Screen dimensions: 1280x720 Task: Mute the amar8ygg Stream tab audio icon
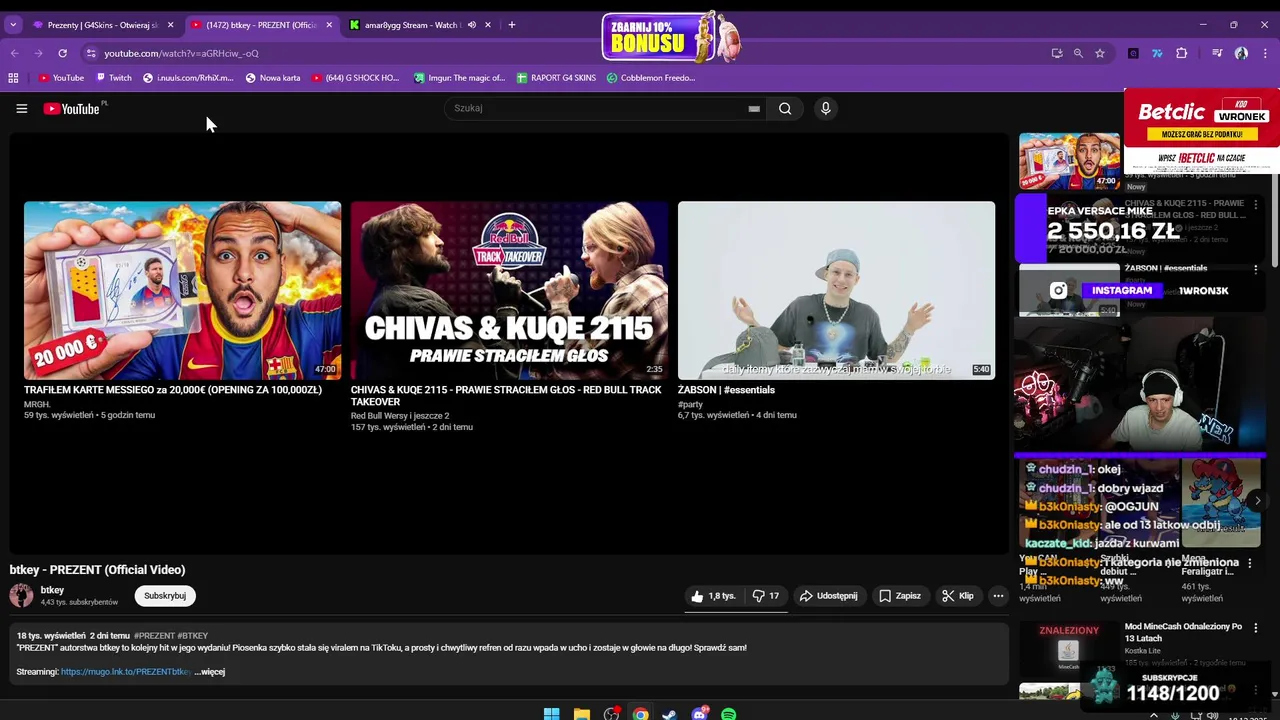(471, 25)
